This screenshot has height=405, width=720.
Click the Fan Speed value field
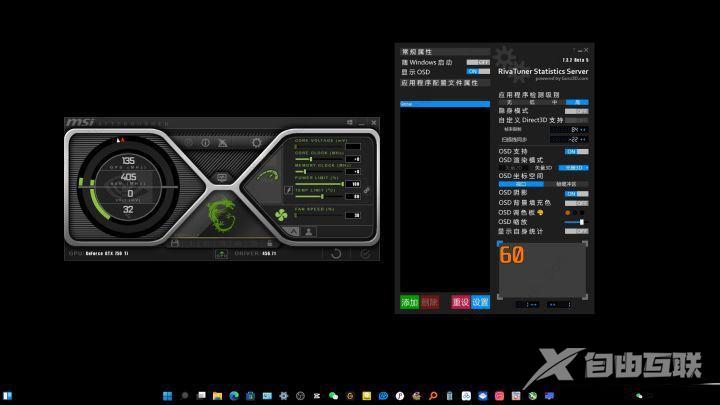[x=353, y=215]
